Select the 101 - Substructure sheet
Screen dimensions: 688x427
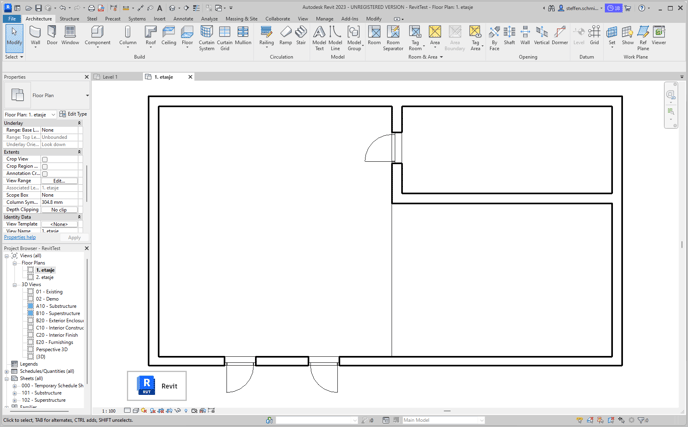pyautogui.click(x=43, y=393)
